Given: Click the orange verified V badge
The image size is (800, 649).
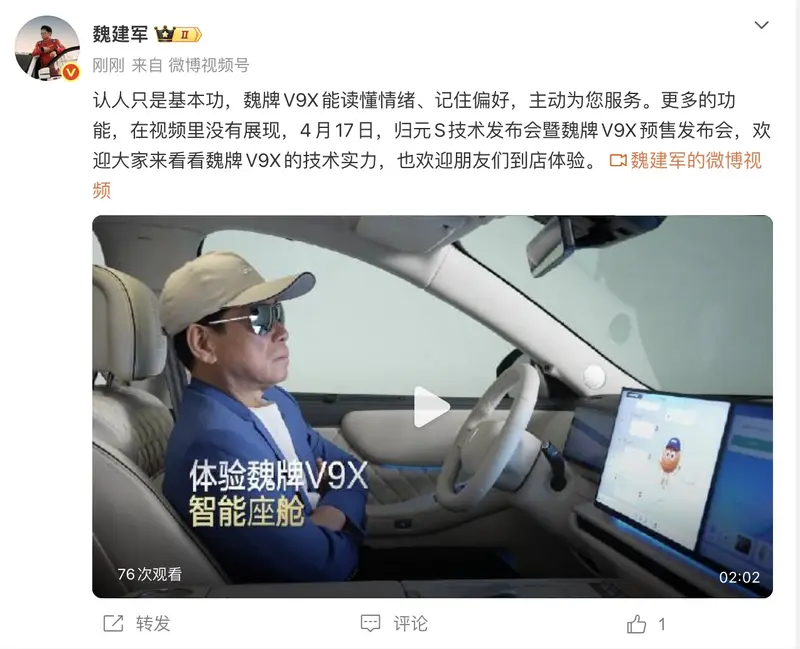Looking at the screenshot, I should tap(71, 72).
